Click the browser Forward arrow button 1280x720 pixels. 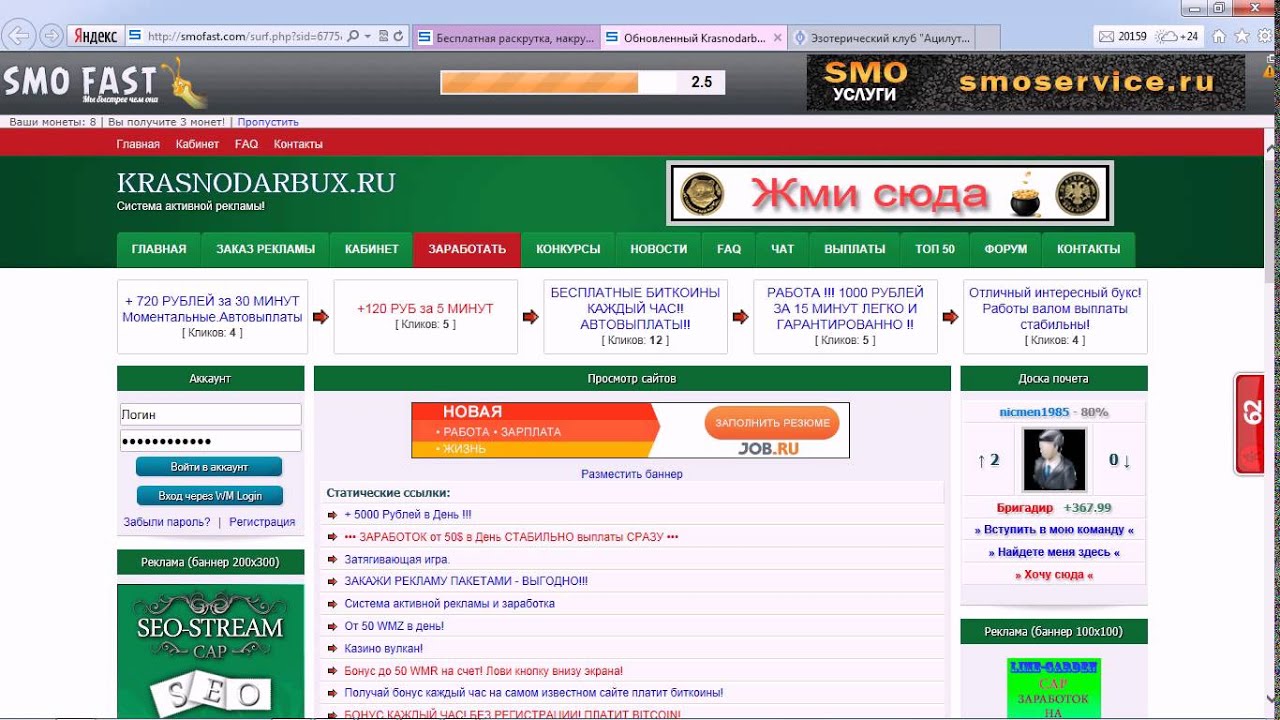[x=50, y=36]
